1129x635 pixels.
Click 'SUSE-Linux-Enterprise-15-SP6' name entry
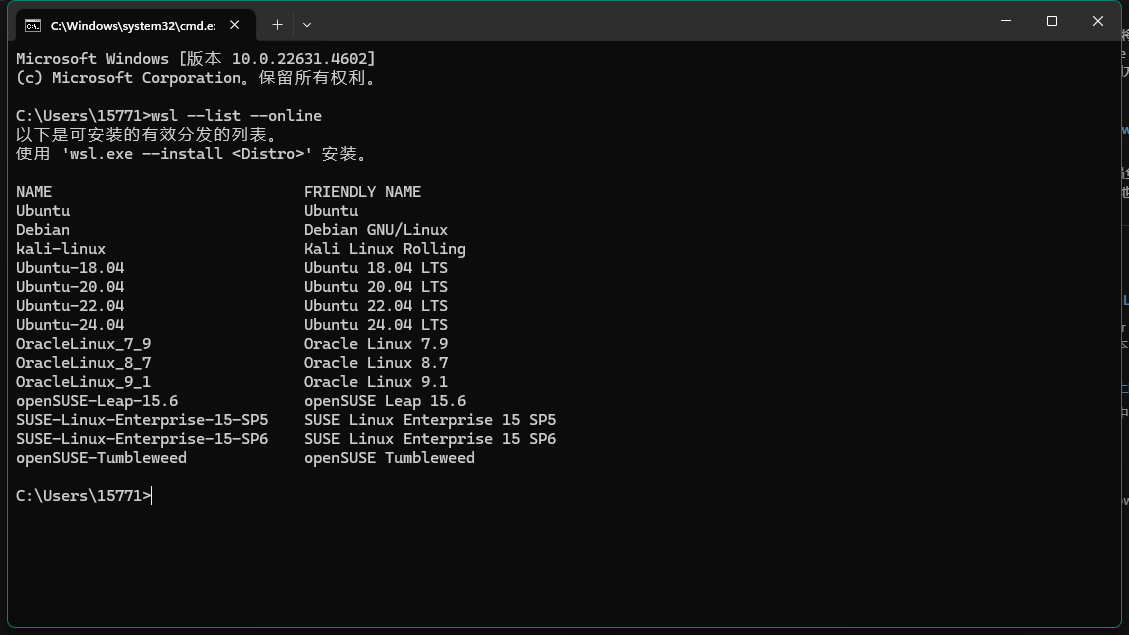tap(142, 439)
